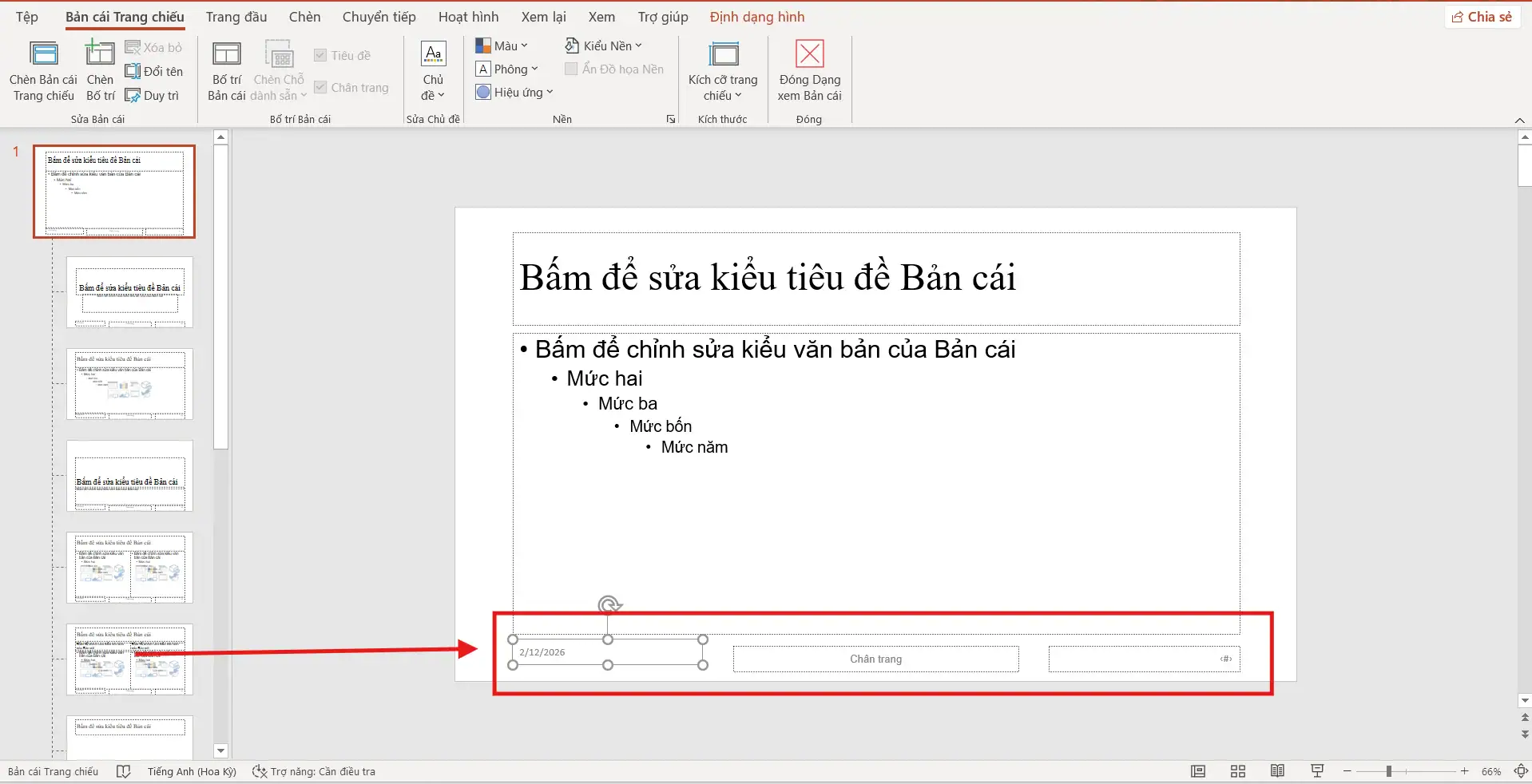The width and height of the screenshot is (1532, 784).
Task: Uncheck the Chân trang checkbox
Action: click(322, 86)
